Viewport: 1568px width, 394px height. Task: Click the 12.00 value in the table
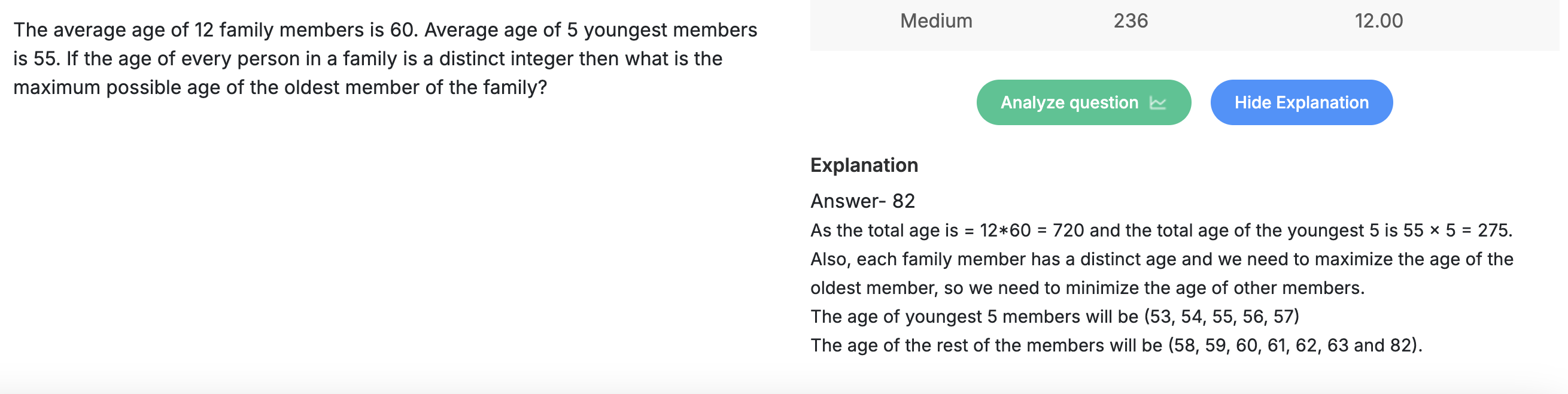click(x=1378, y=21)
